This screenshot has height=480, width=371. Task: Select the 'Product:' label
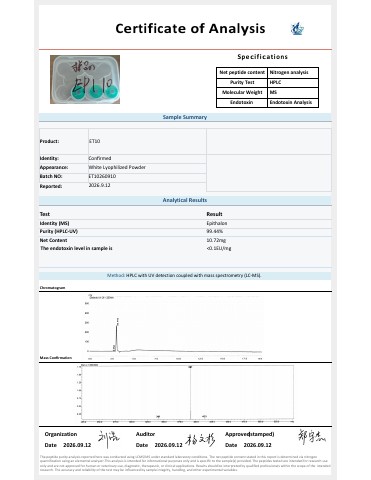pos(49,141)
